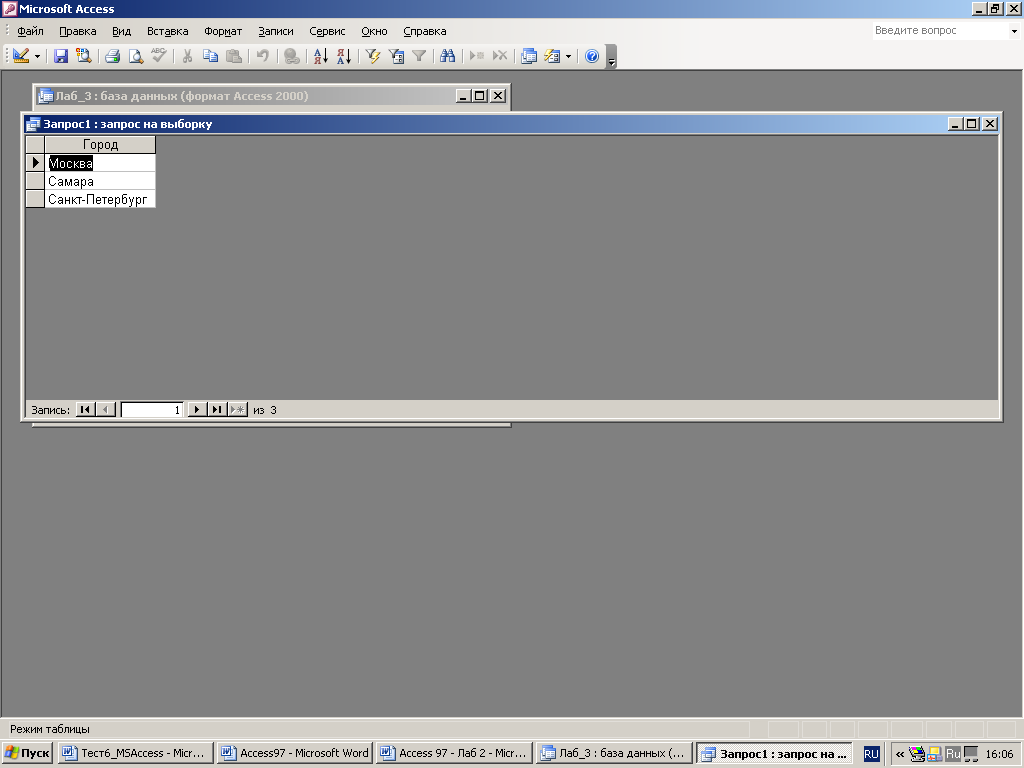
Task: Apply Filter by Selection icon
Action: (373, 56)
